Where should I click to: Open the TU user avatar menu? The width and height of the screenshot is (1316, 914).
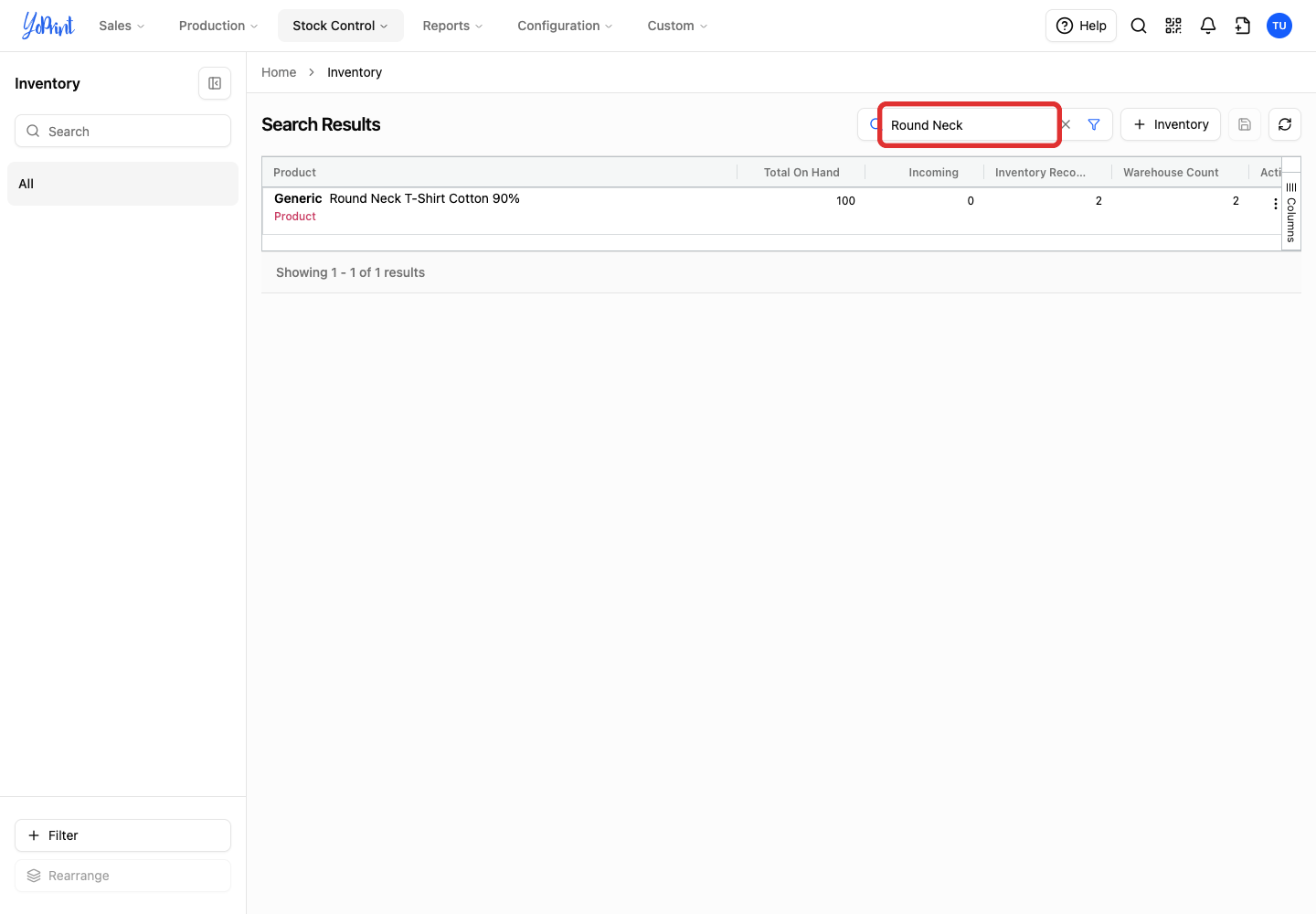coord(1279,26)
